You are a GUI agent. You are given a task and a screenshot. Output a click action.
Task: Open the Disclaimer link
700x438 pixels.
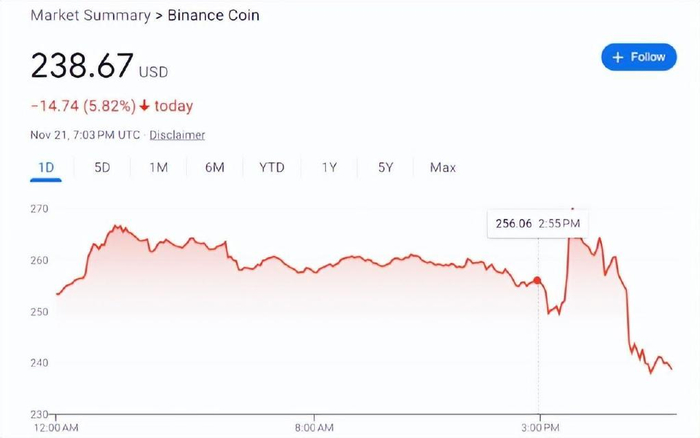click(178, 135)
